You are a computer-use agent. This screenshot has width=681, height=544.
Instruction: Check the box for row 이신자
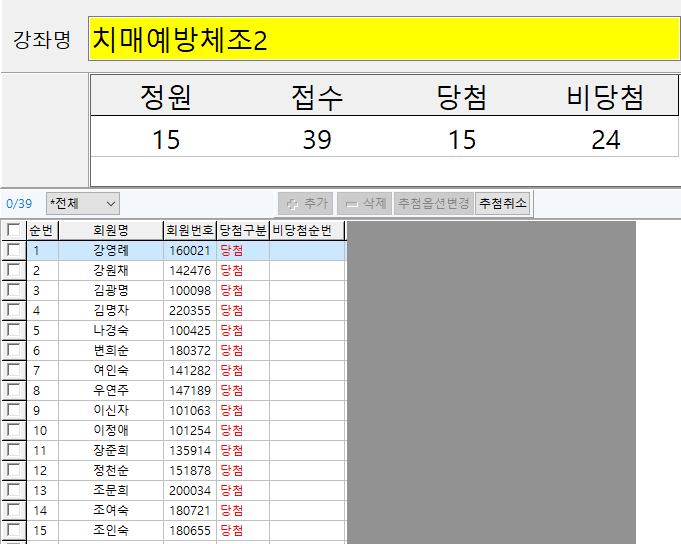point(13,410)
